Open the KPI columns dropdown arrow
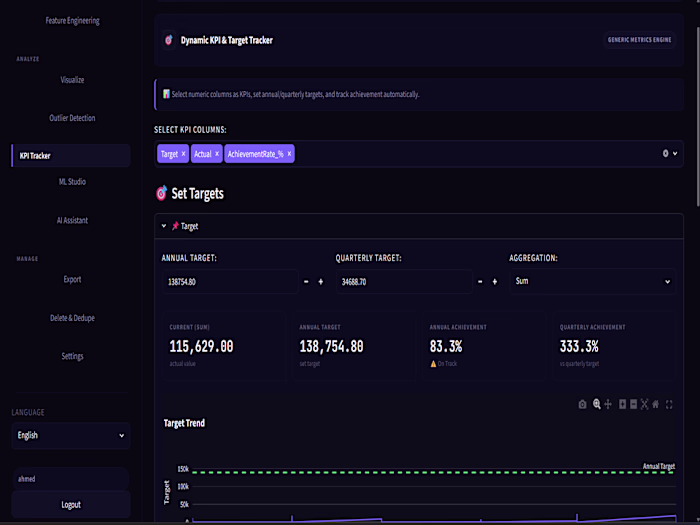 [675, 154]
